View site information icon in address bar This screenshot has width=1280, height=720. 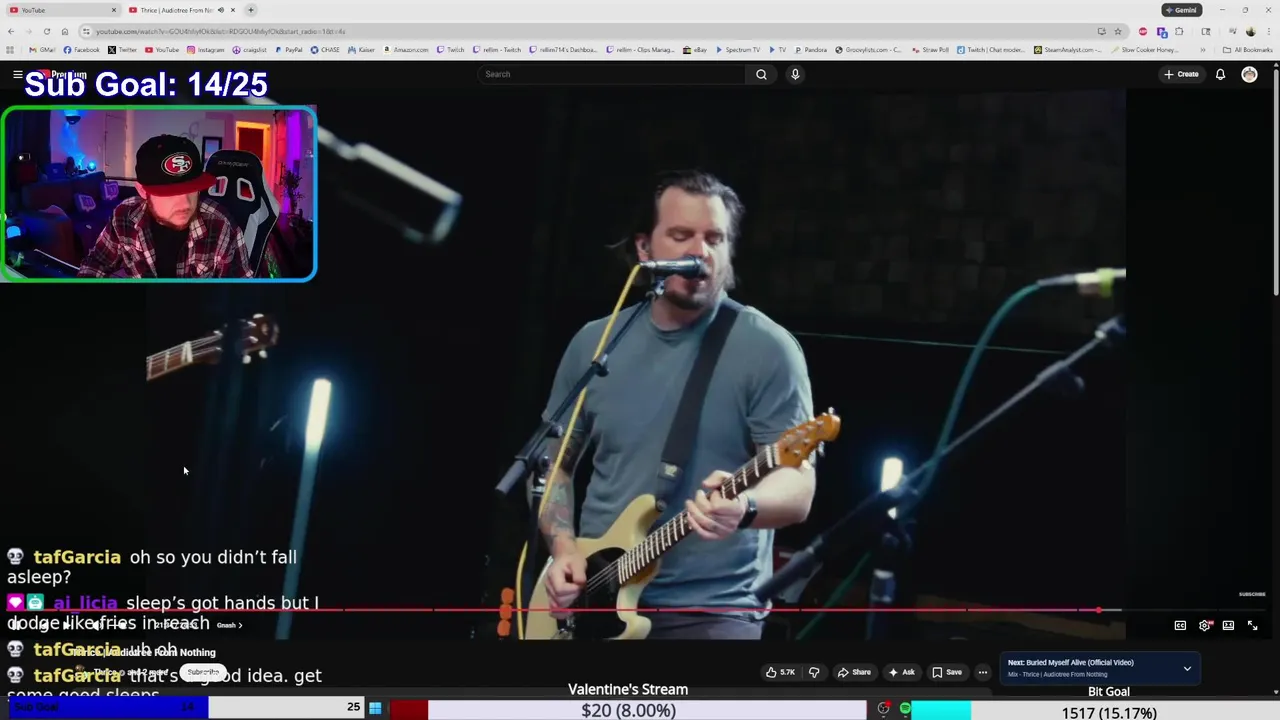[x=86, y=31]
